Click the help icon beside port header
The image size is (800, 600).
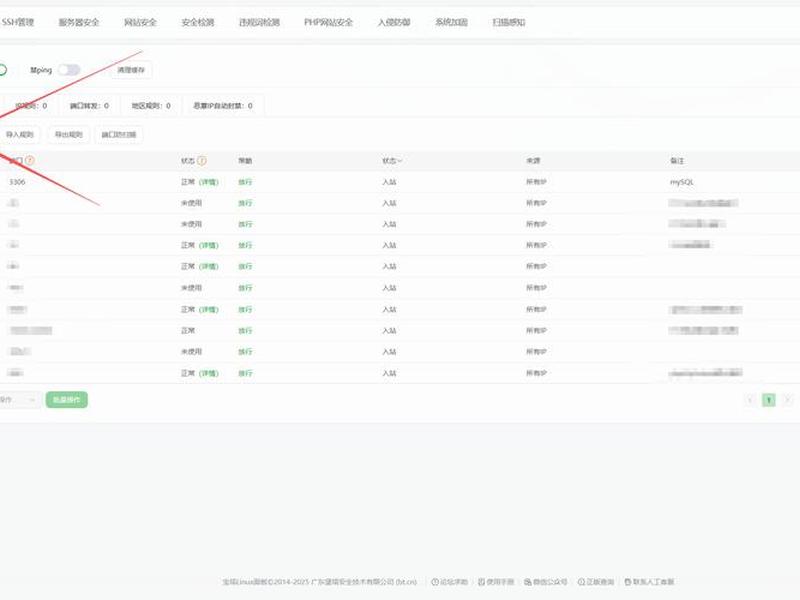(30, 160)
